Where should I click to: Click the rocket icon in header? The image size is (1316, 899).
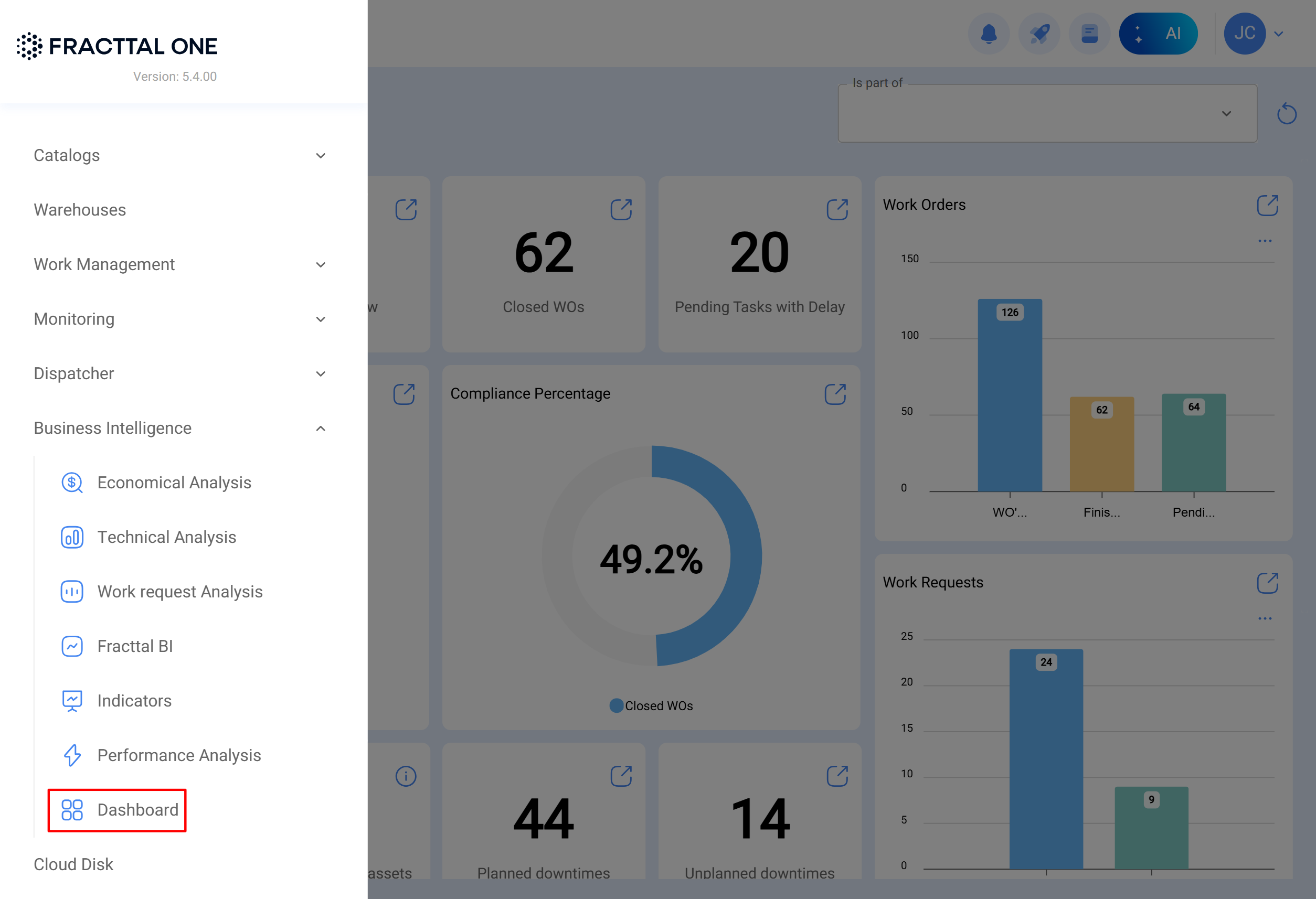[1039, 34]
